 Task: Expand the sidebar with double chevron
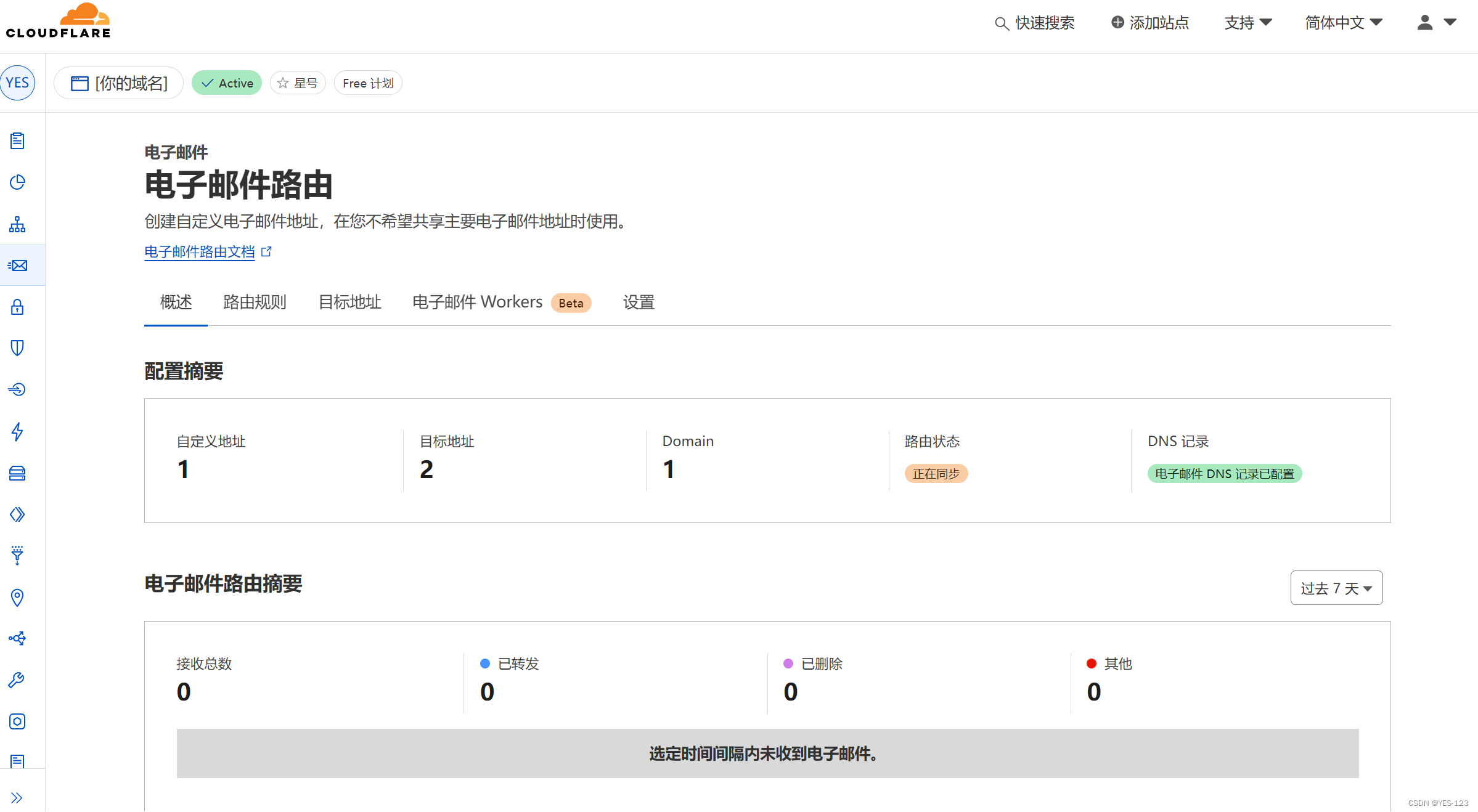[x=17, y=798]
